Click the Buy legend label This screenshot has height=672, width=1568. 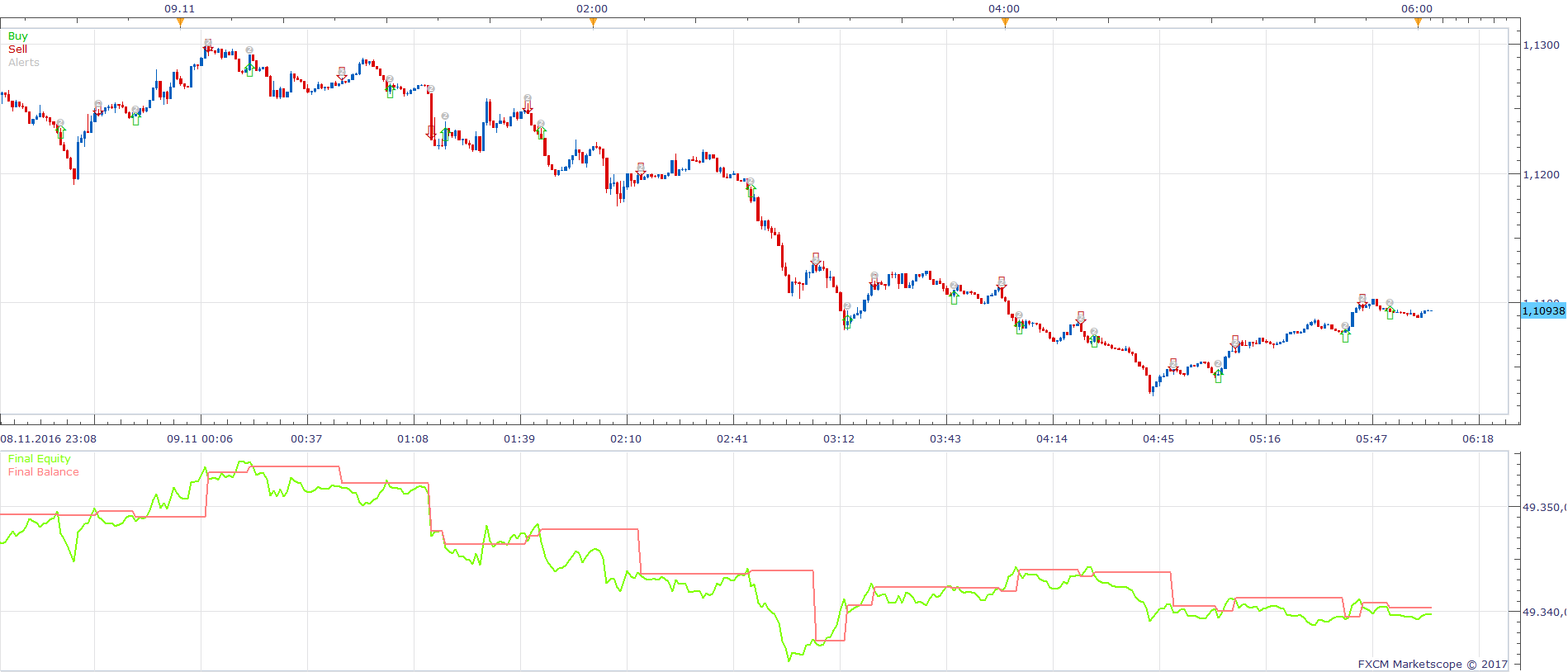(17, 36)
